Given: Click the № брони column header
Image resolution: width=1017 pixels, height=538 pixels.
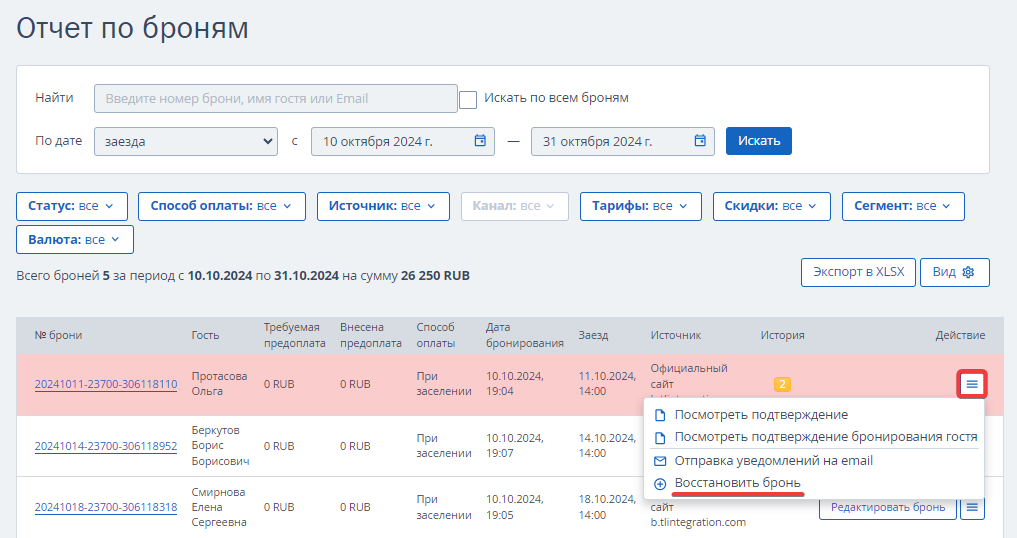Looking at the screenshot, I should coord(58,335).
